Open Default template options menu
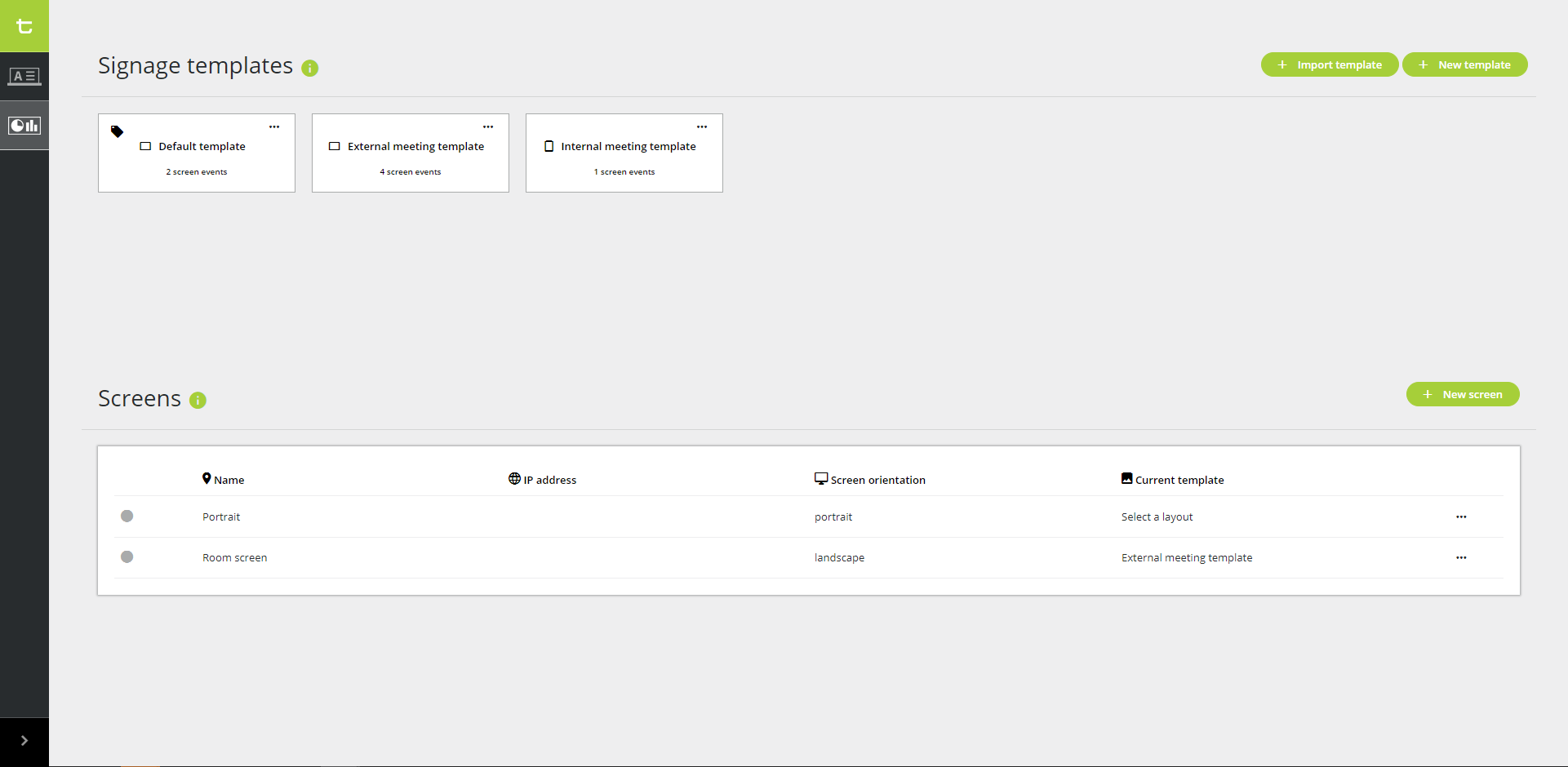 [x=274, y=127]
